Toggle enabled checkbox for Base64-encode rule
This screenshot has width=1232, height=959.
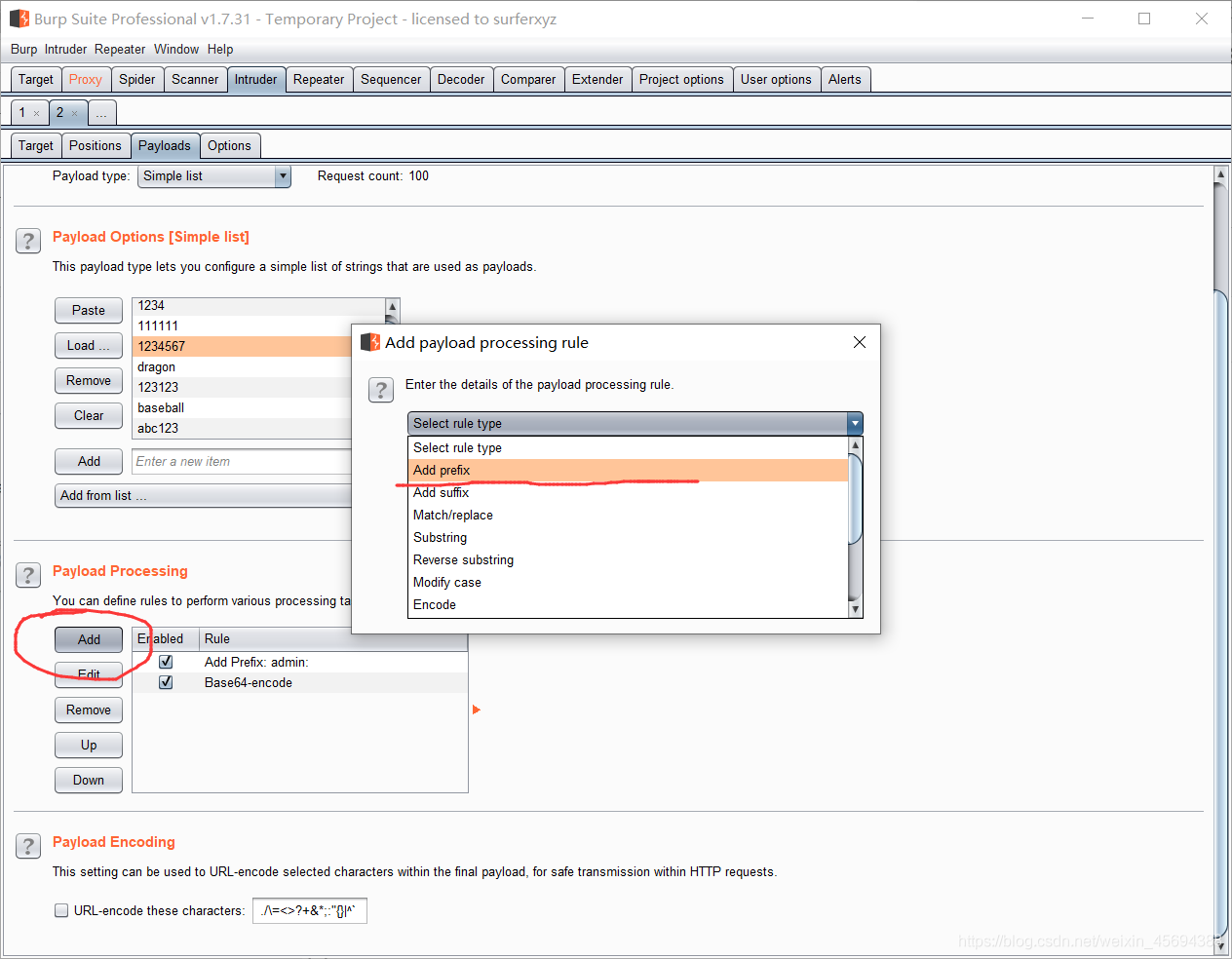166,682
